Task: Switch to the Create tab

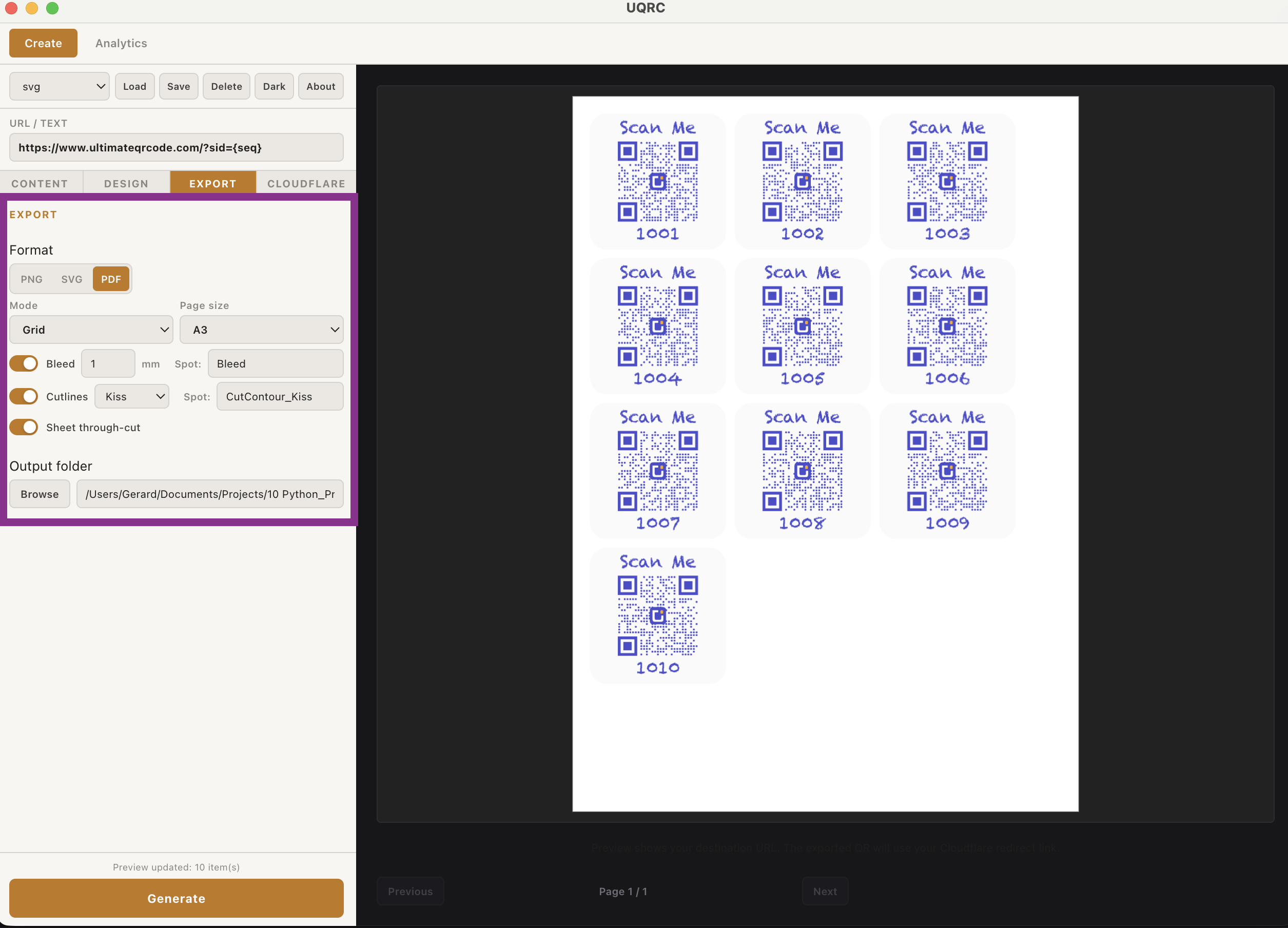Action: (43, 43)
